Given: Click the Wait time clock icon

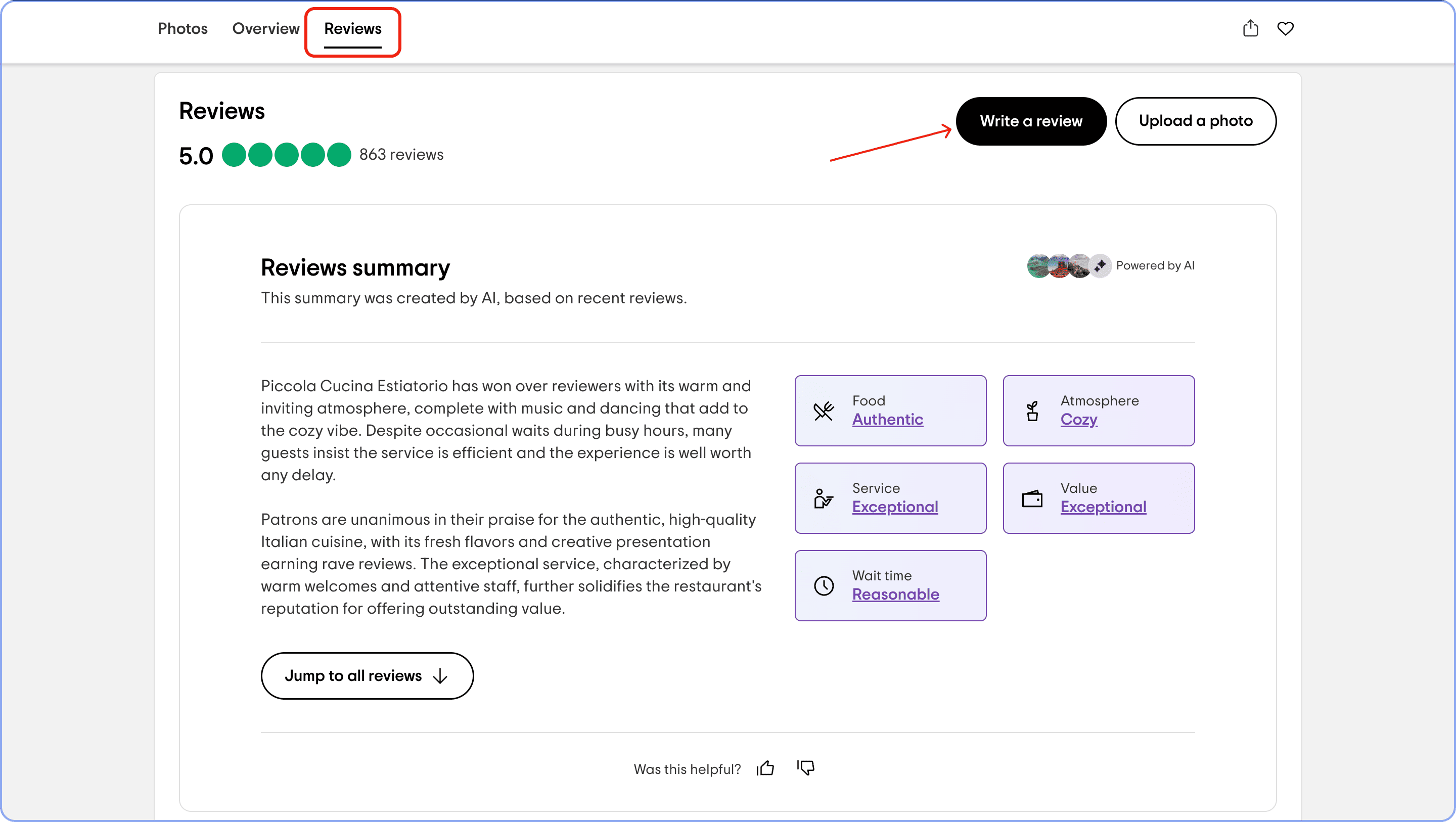Looking at the screenshot, I should [x=824, y=586].
